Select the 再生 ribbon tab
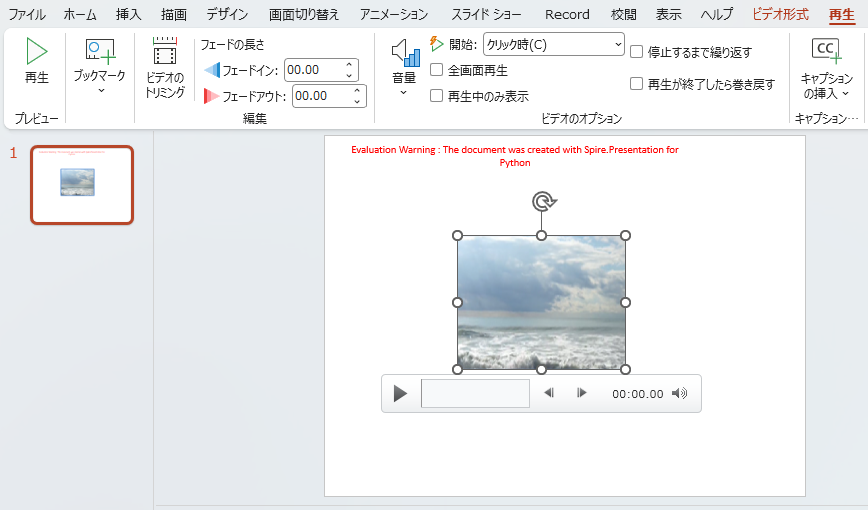Screen dimensions: 868x510 (x=841, y=14)
